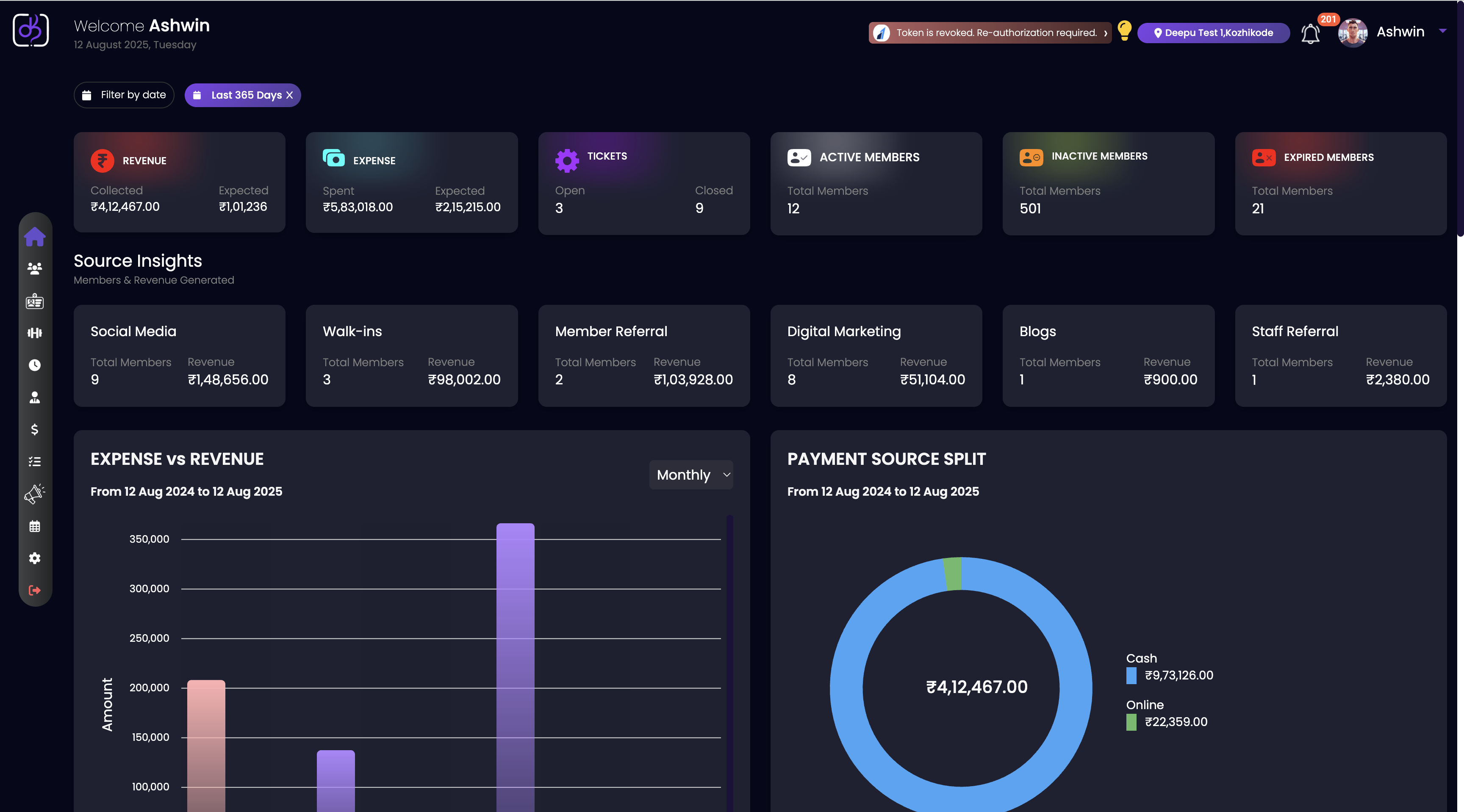This screenshot has width=1464, height=812.
Task: Open the Filter by date picker
Action: [124, 95]
